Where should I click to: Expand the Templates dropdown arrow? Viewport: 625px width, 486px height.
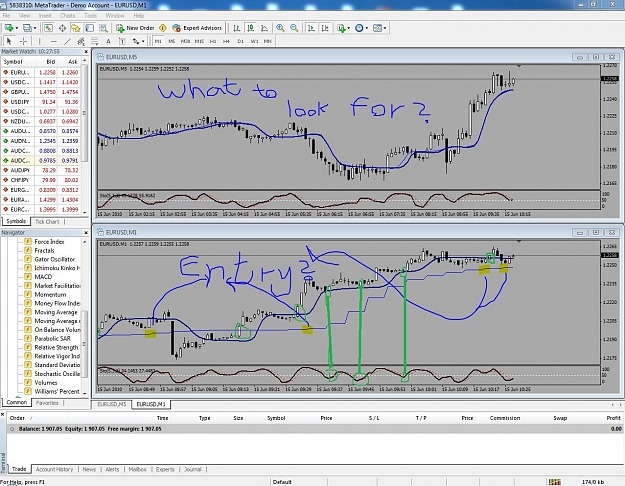point(385,28)
